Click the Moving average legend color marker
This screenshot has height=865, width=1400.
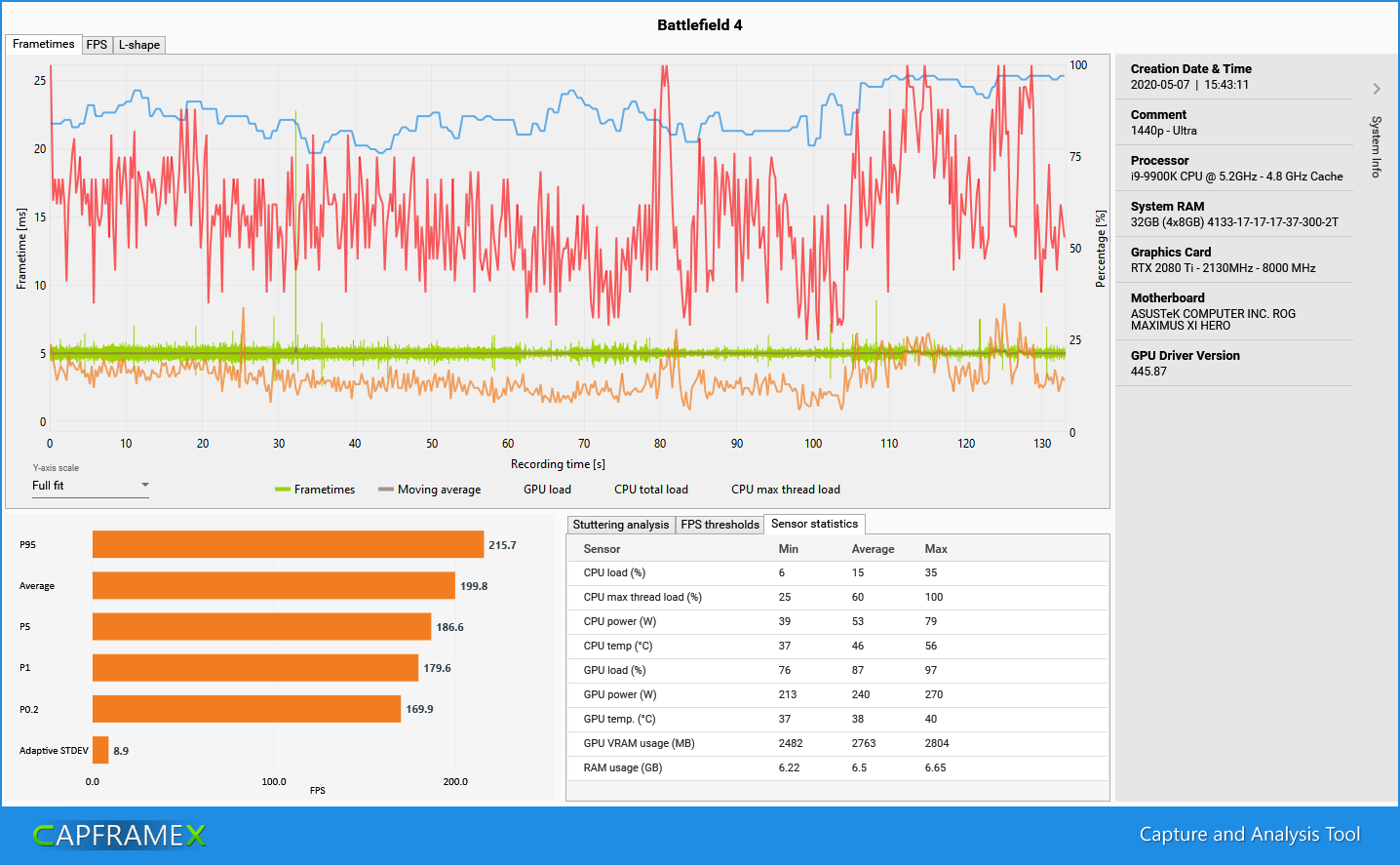click(x=386, y=490)
